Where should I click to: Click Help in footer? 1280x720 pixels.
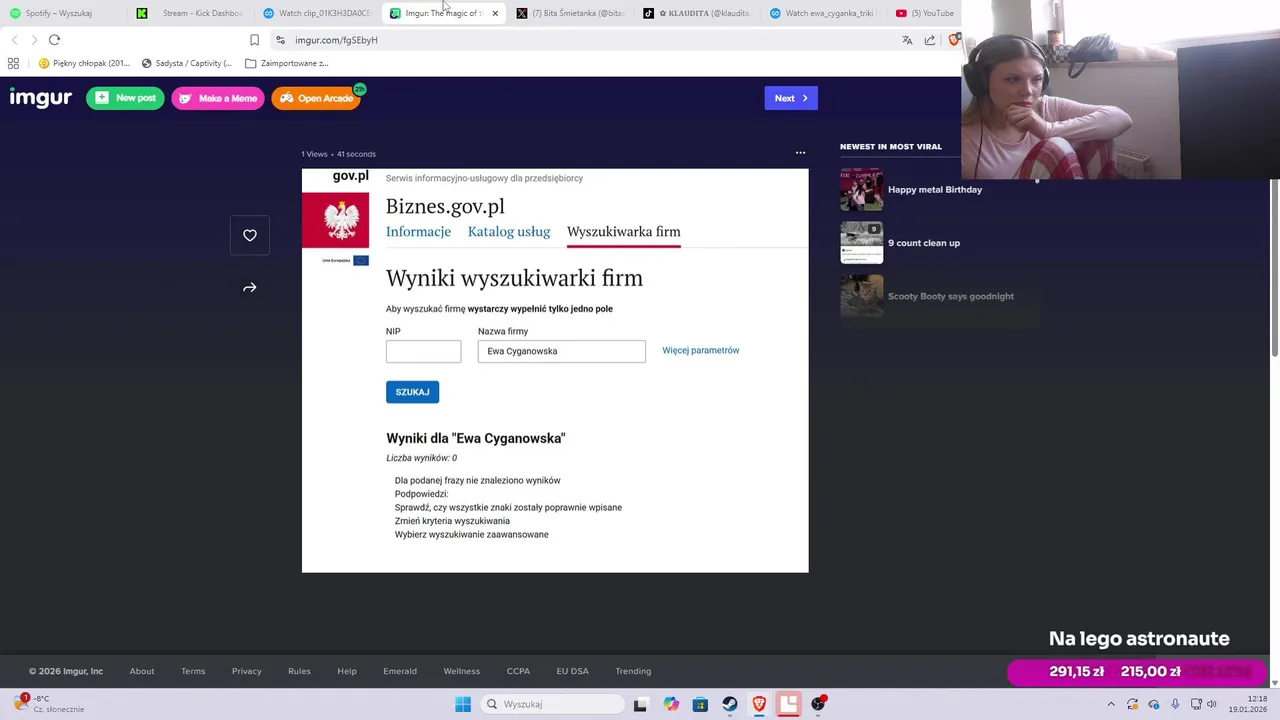[347, 671]
